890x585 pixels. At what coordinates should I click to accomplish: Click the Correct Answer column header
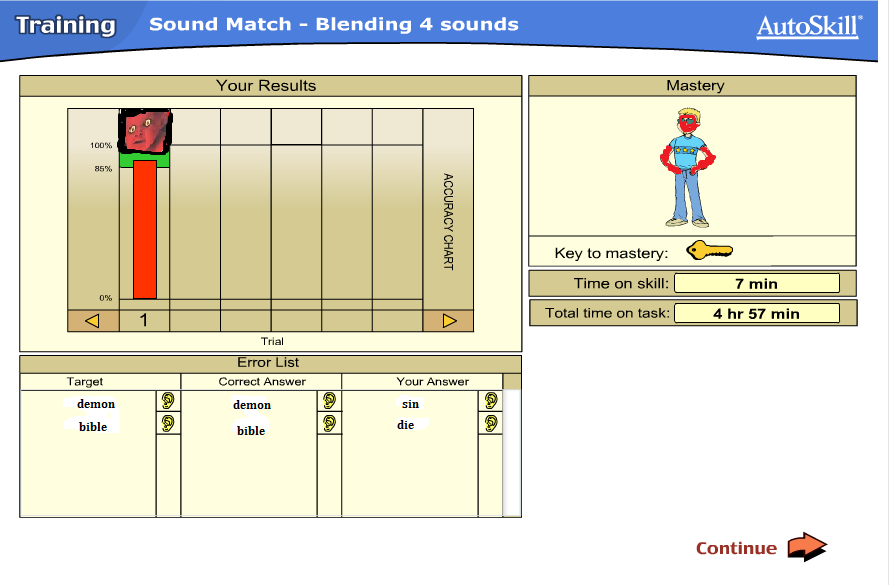(x=262, y=381)
